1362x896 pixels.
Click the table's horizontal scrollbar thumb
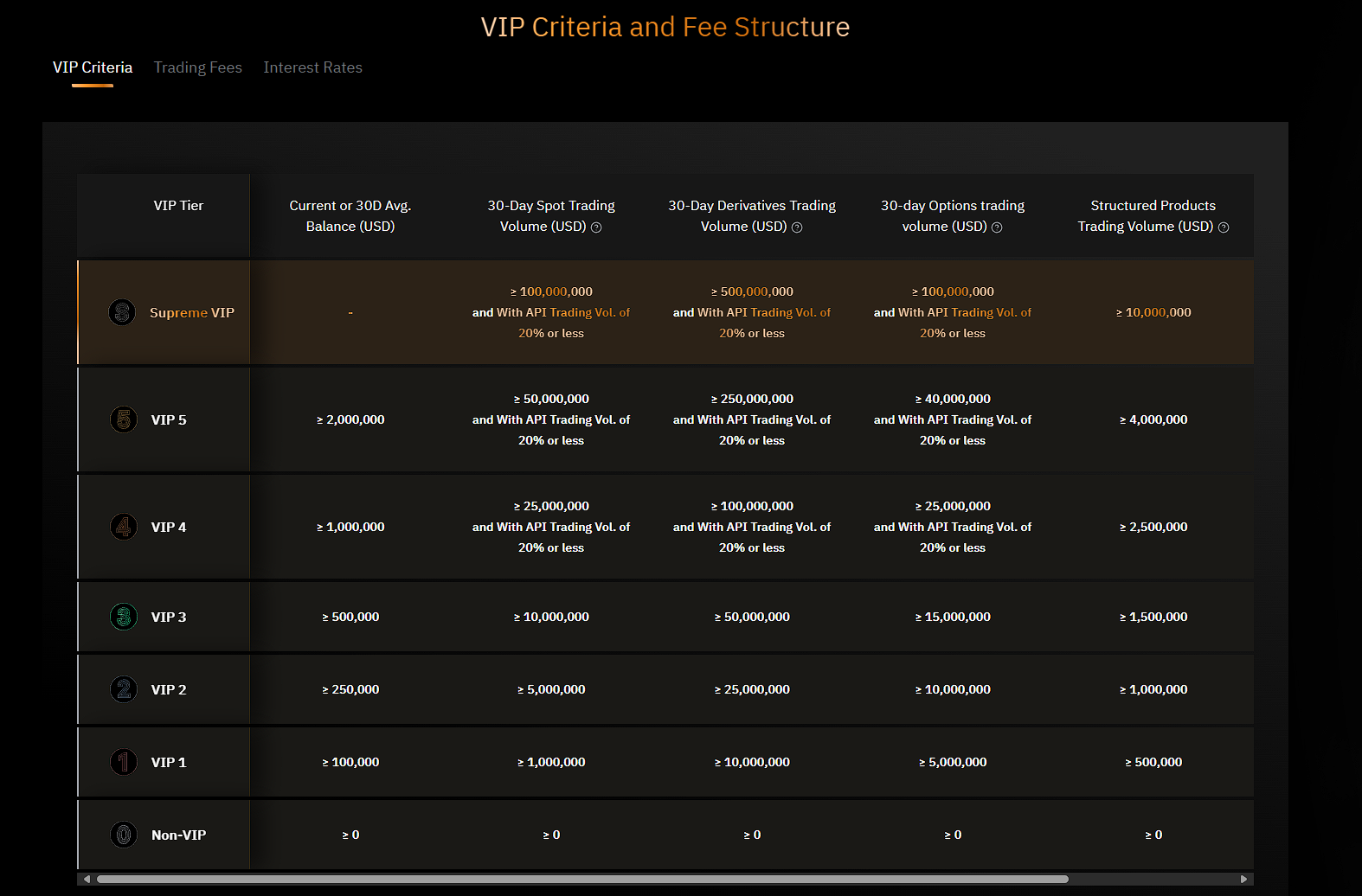click(581, 879)
